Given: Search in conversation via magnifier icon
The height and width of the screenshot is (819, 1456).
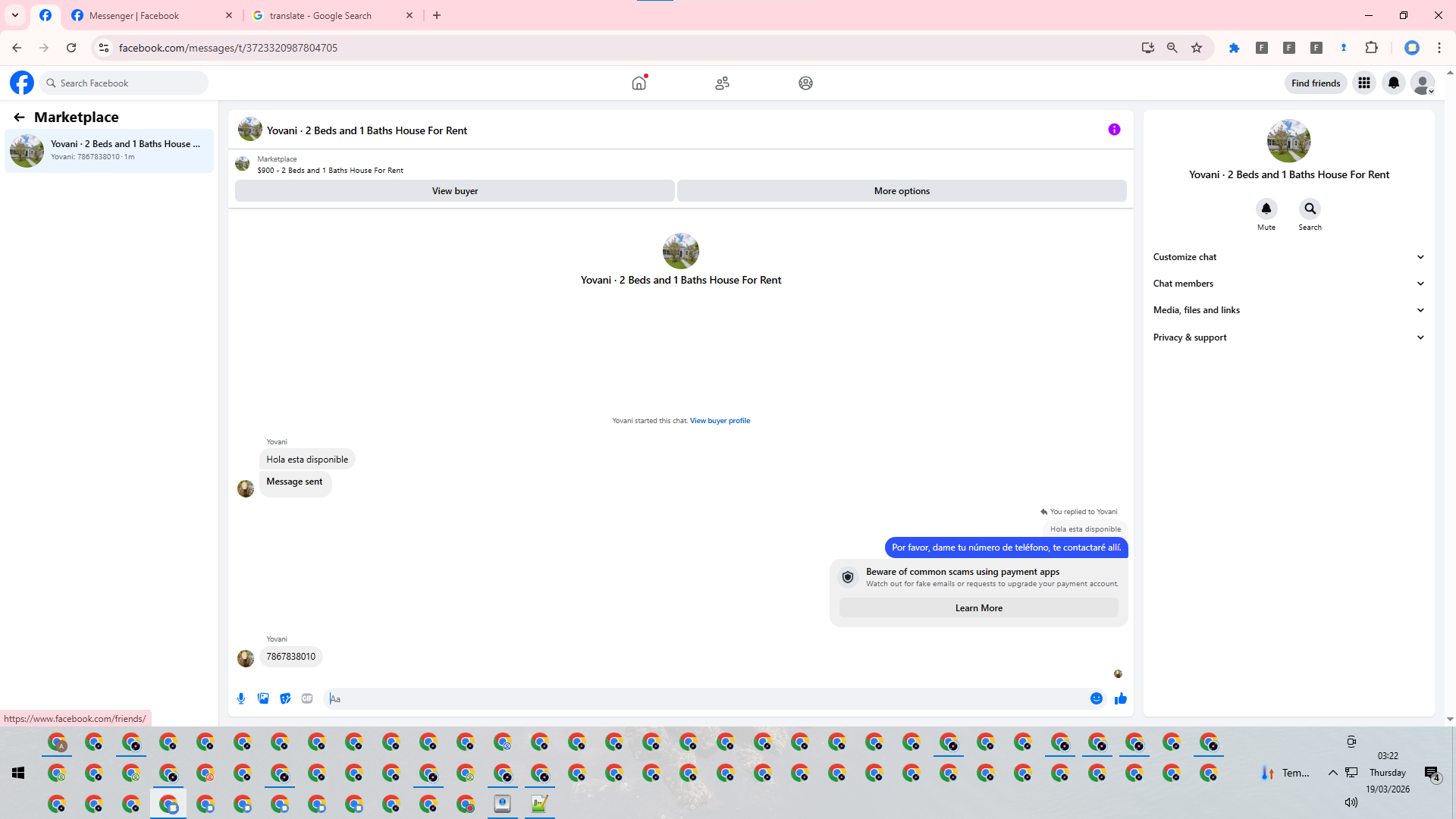Looking at the screenshot, I should 1310,209.
